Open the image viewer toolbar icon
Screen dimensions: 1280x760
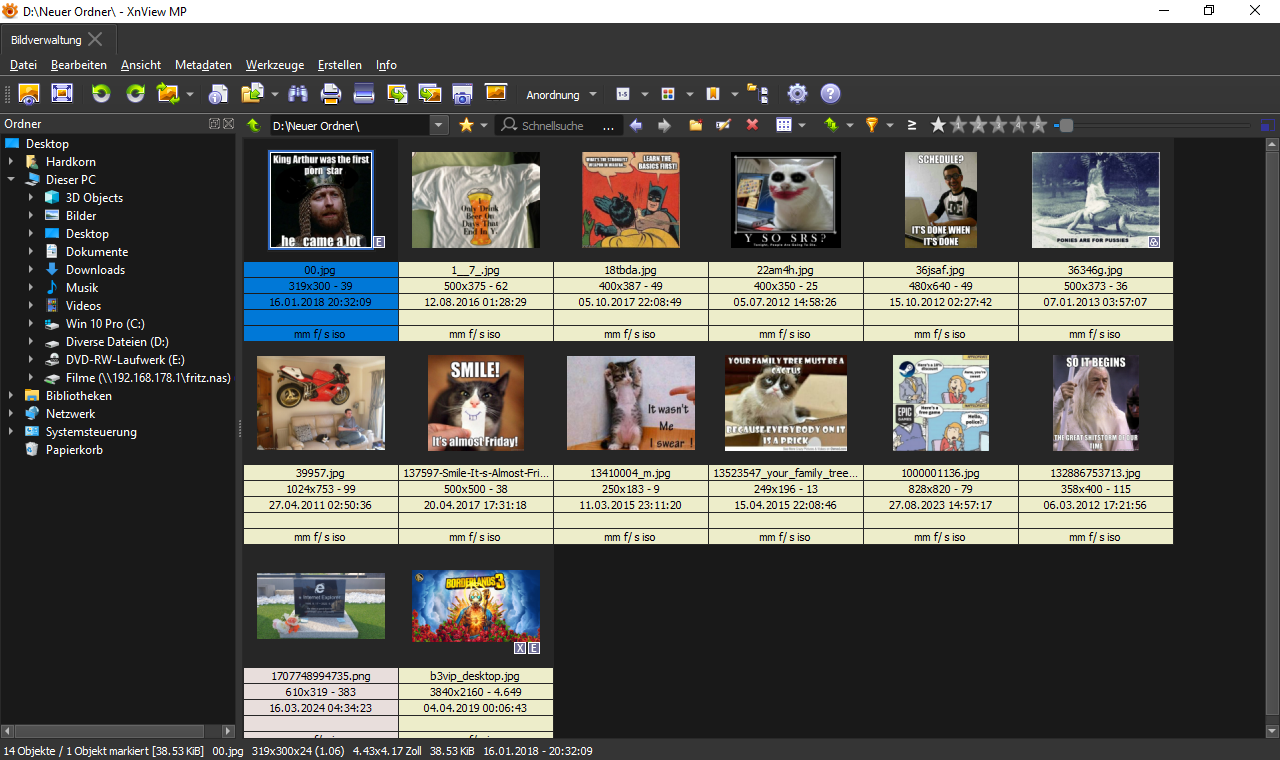(29, 94)
